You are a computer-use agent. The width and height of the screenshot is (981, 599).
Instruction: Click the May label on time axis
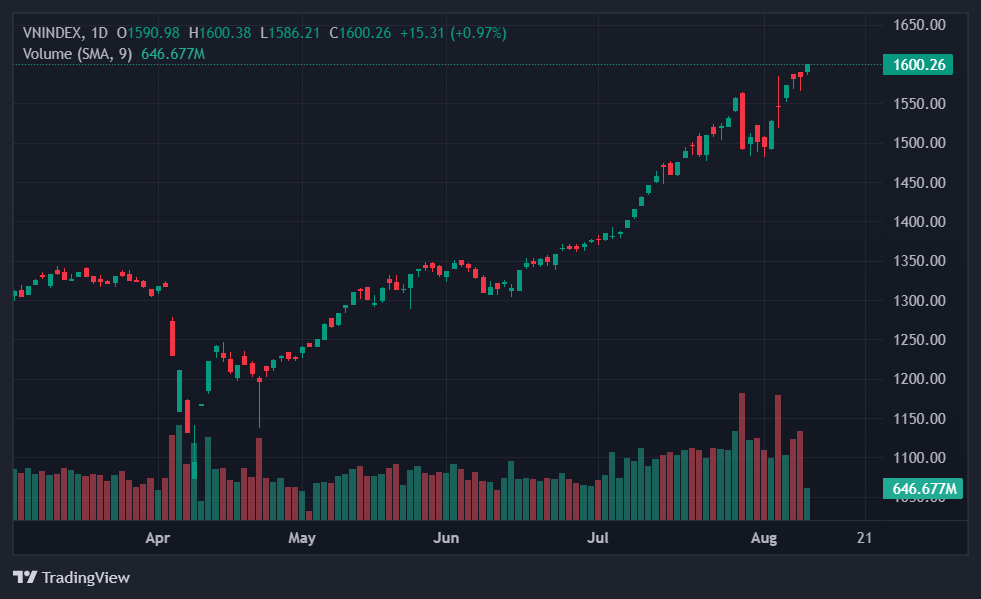302,538
